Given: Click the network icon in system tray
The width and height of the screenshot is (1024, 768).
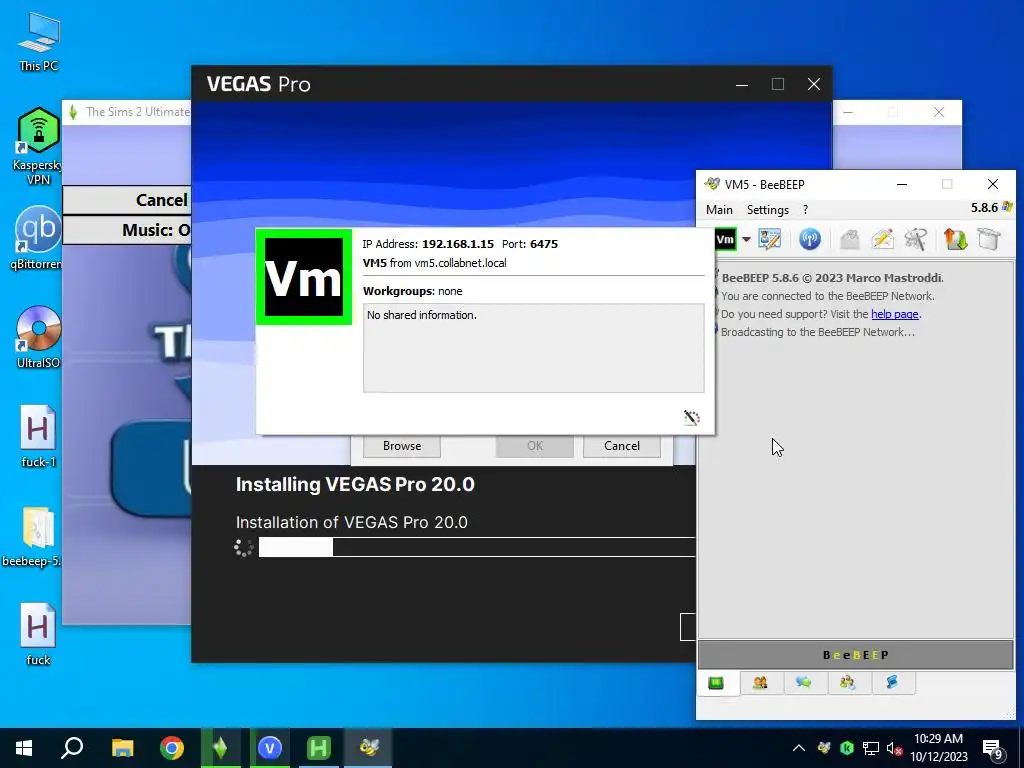Looking at the screenshot, I should click(871, 748).
